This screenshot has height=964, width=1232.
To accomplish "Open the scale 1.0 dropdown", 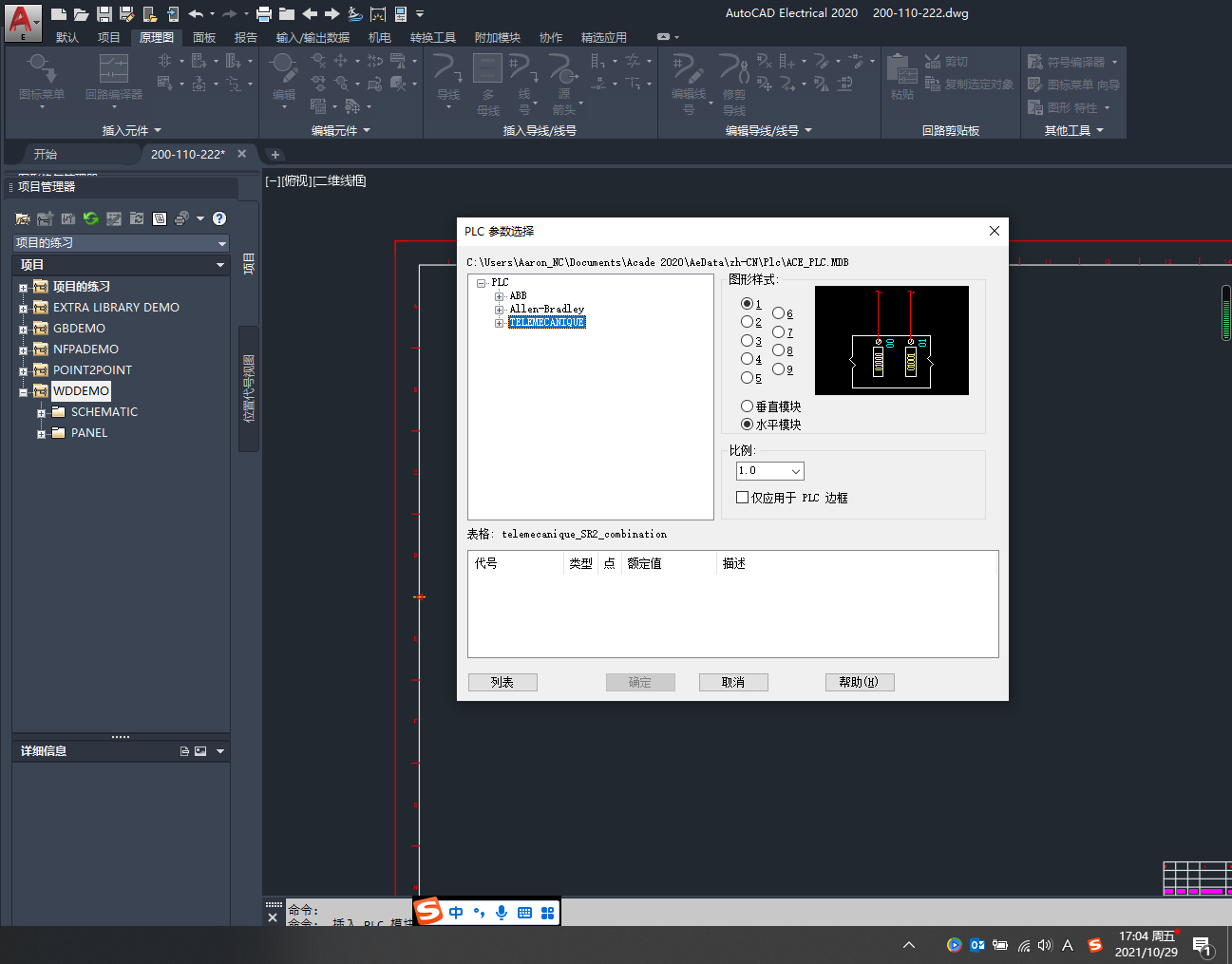I will pyautogui.click(x=795, y=471).
